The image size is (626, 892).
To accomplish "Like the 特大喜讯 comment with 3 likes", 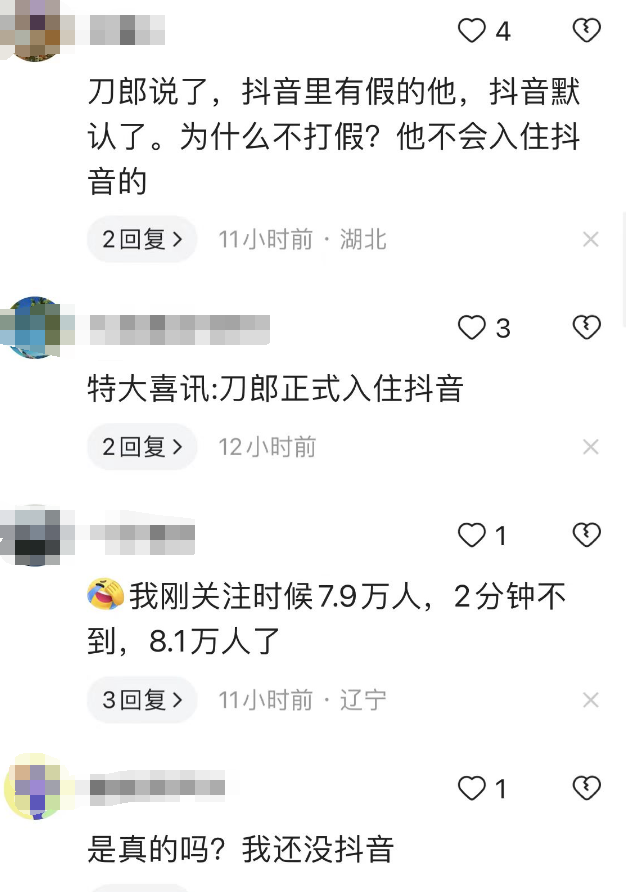I will 472,328.
